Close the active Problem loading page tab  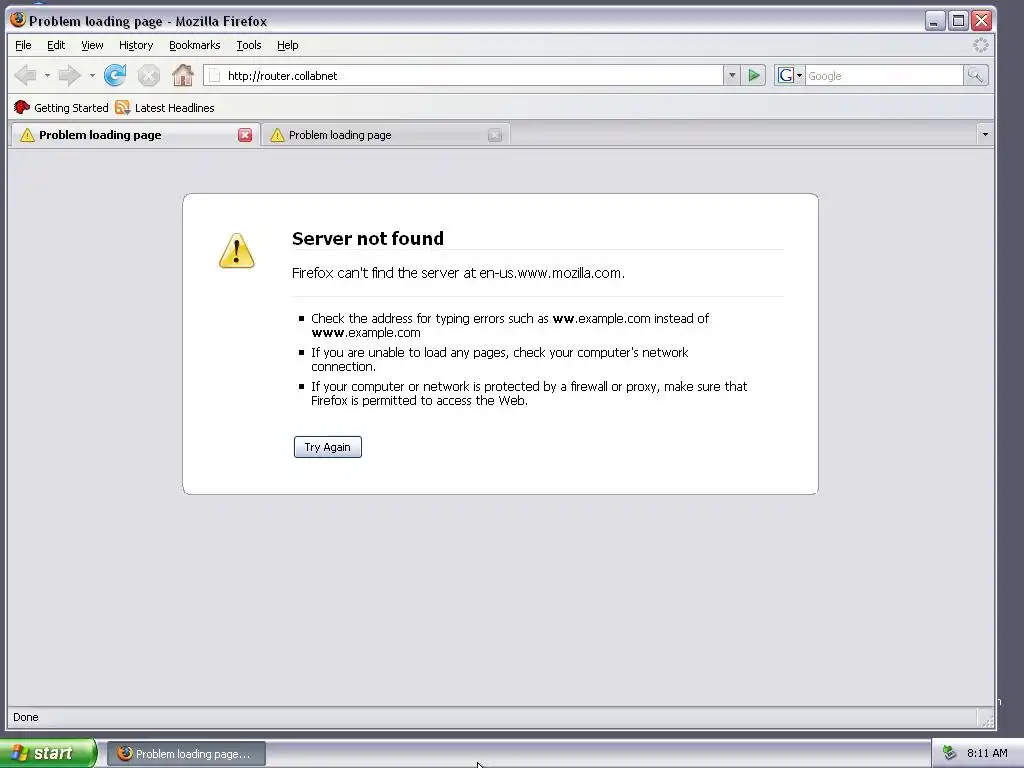245,135
